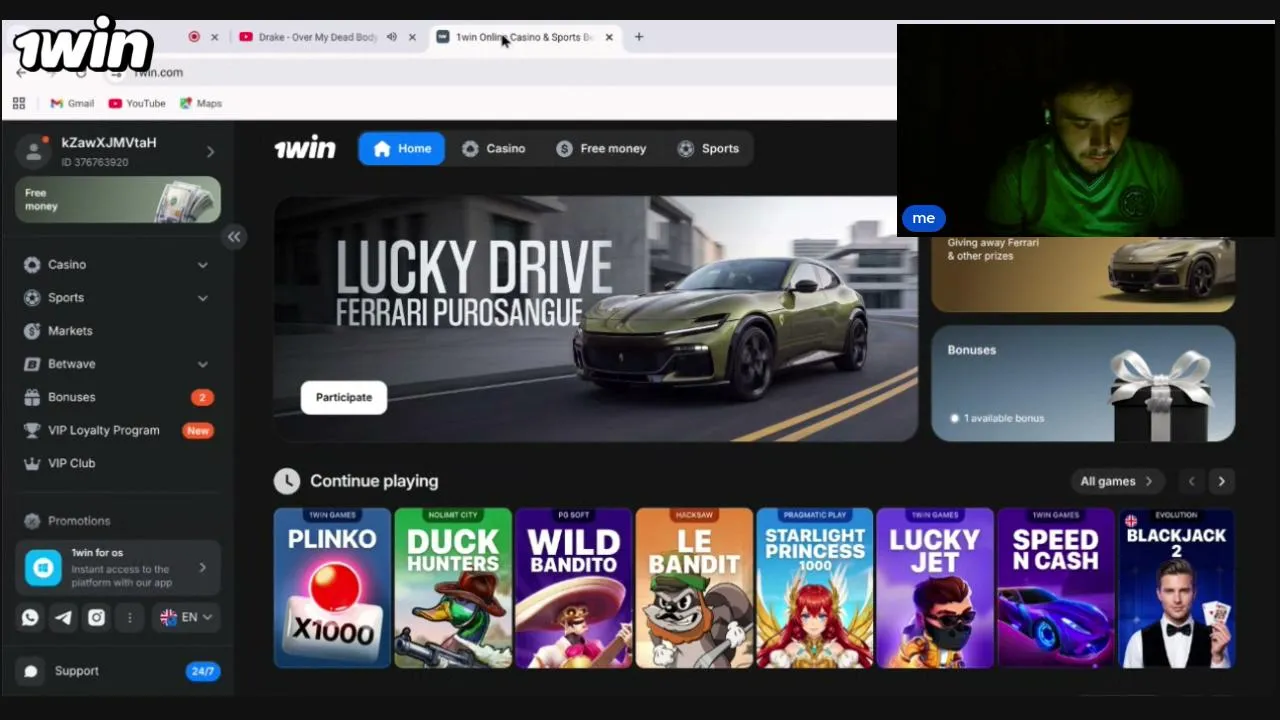Open the Starlight Princess 1000 game
This screenshot has height=720, width=1280.
815,588
